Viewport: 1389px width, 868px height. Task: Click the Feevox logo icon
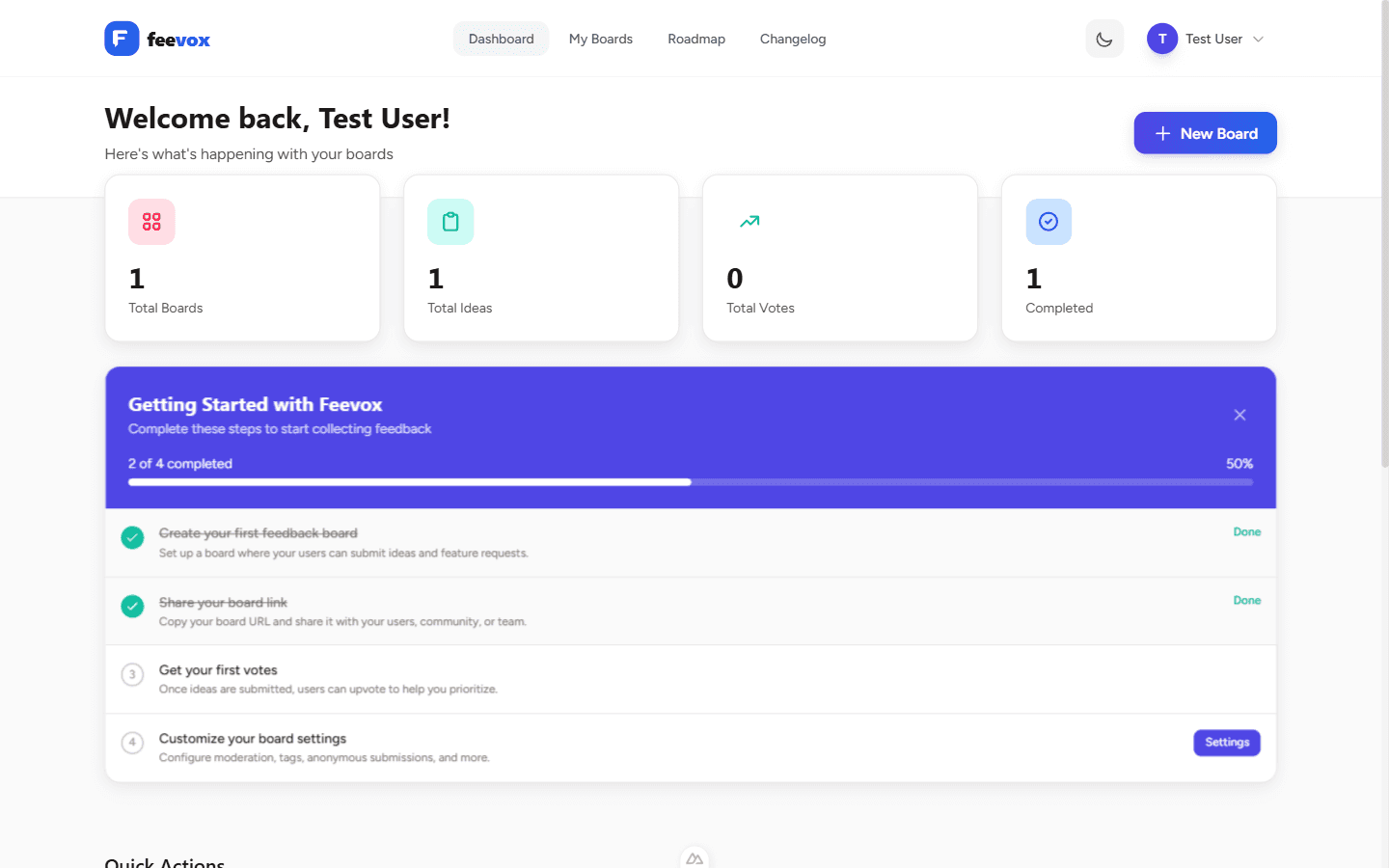pyautogui.click(x=122, y=39)
